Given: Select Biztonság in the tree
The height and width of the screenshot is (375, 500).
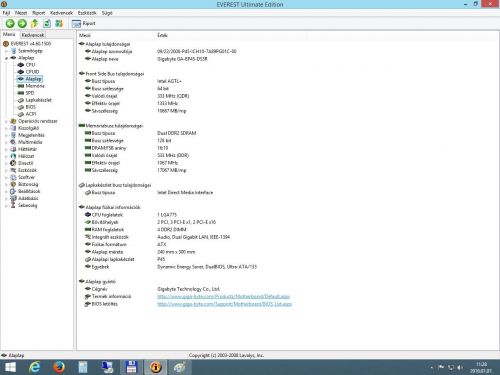Looking at the screenshot, I should (28, 184).
